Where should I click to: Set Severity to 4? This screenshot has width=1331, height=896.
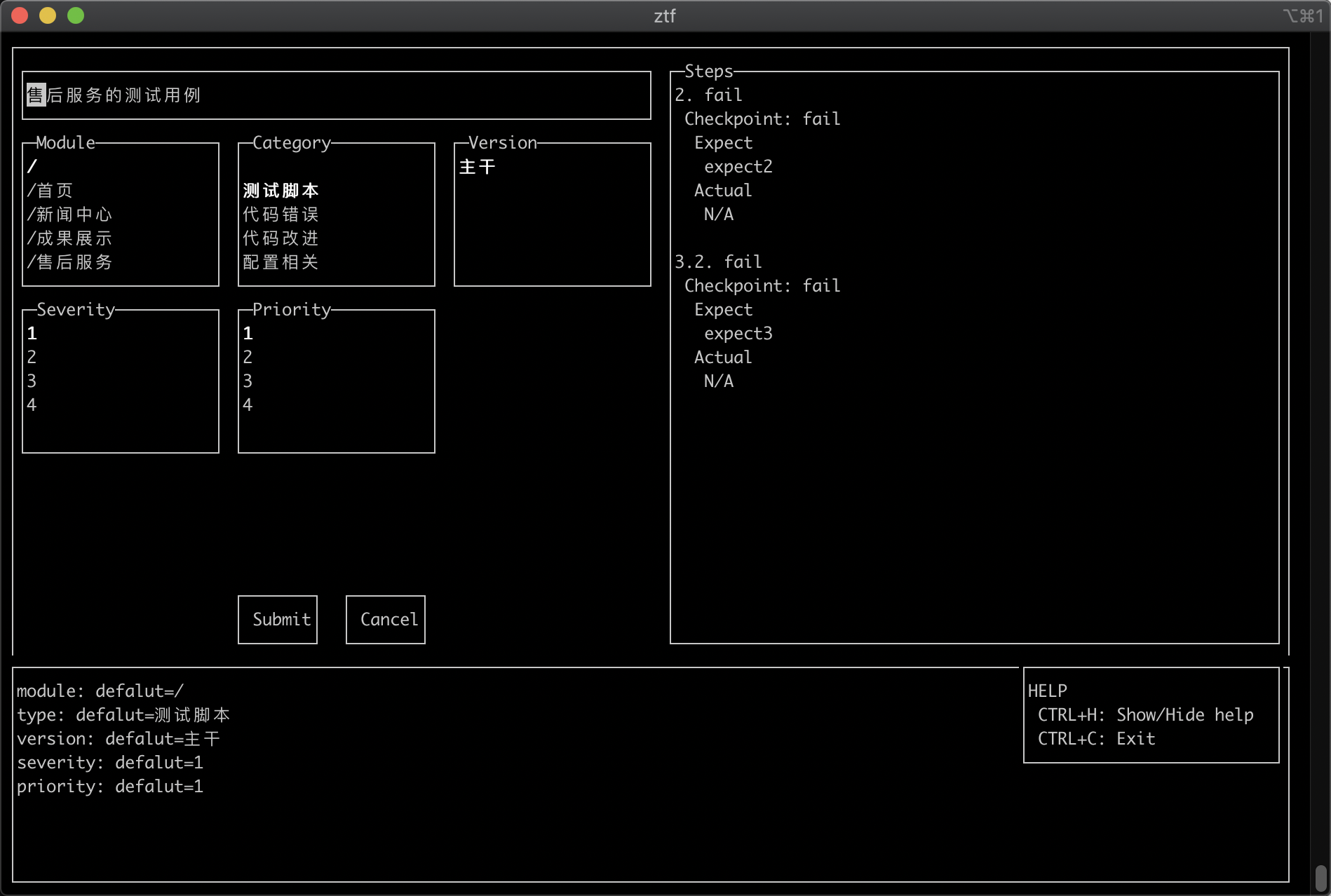tap(32, 405)
